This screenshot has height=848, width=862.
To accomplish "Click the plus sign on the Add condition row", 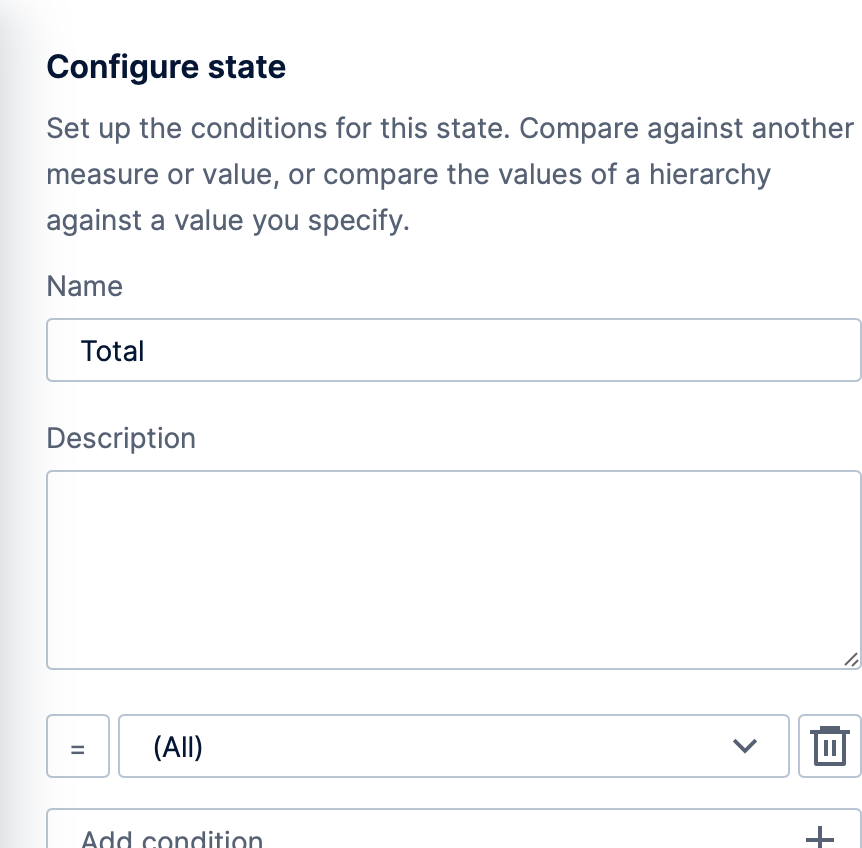I will click(x=820, y=837).
